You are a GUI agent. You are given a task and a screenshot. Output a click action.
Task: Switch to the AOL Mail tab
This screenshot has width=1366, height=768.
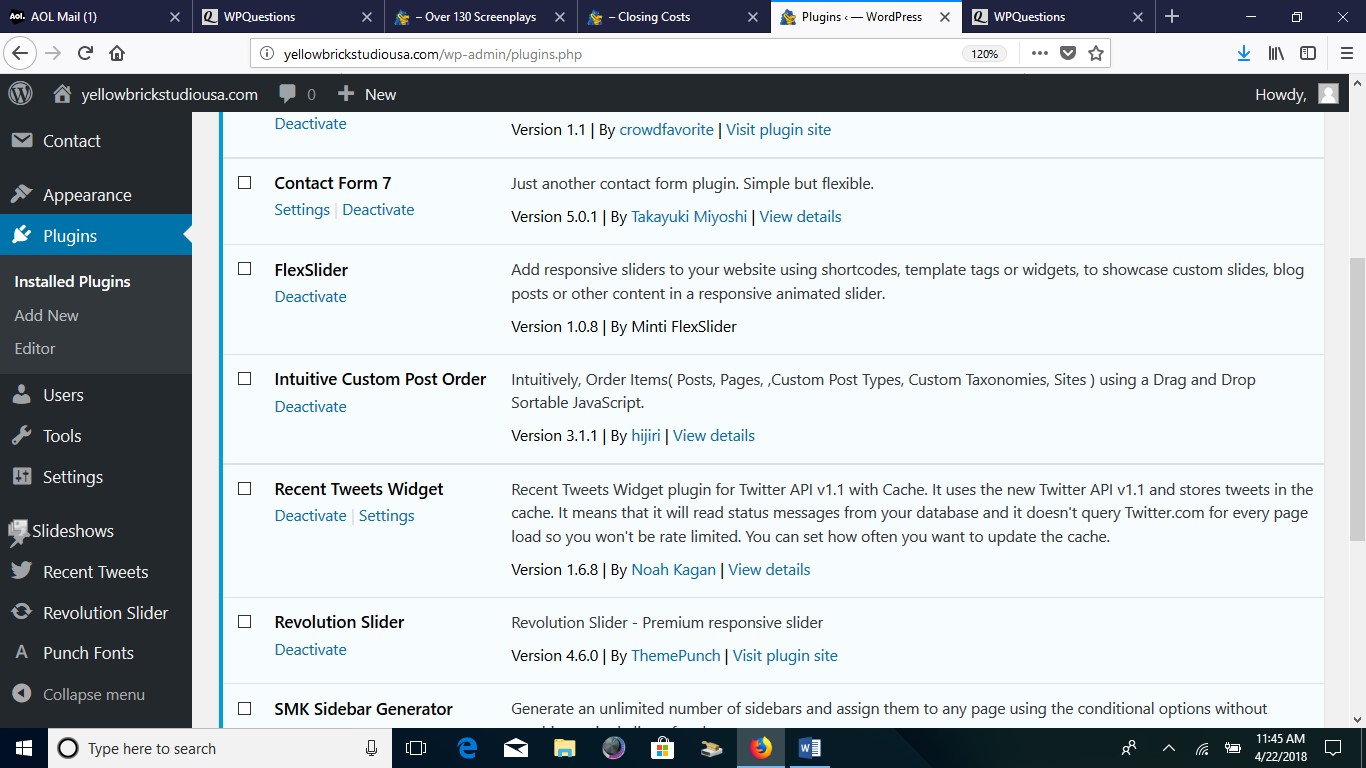(x=96, y=17)
